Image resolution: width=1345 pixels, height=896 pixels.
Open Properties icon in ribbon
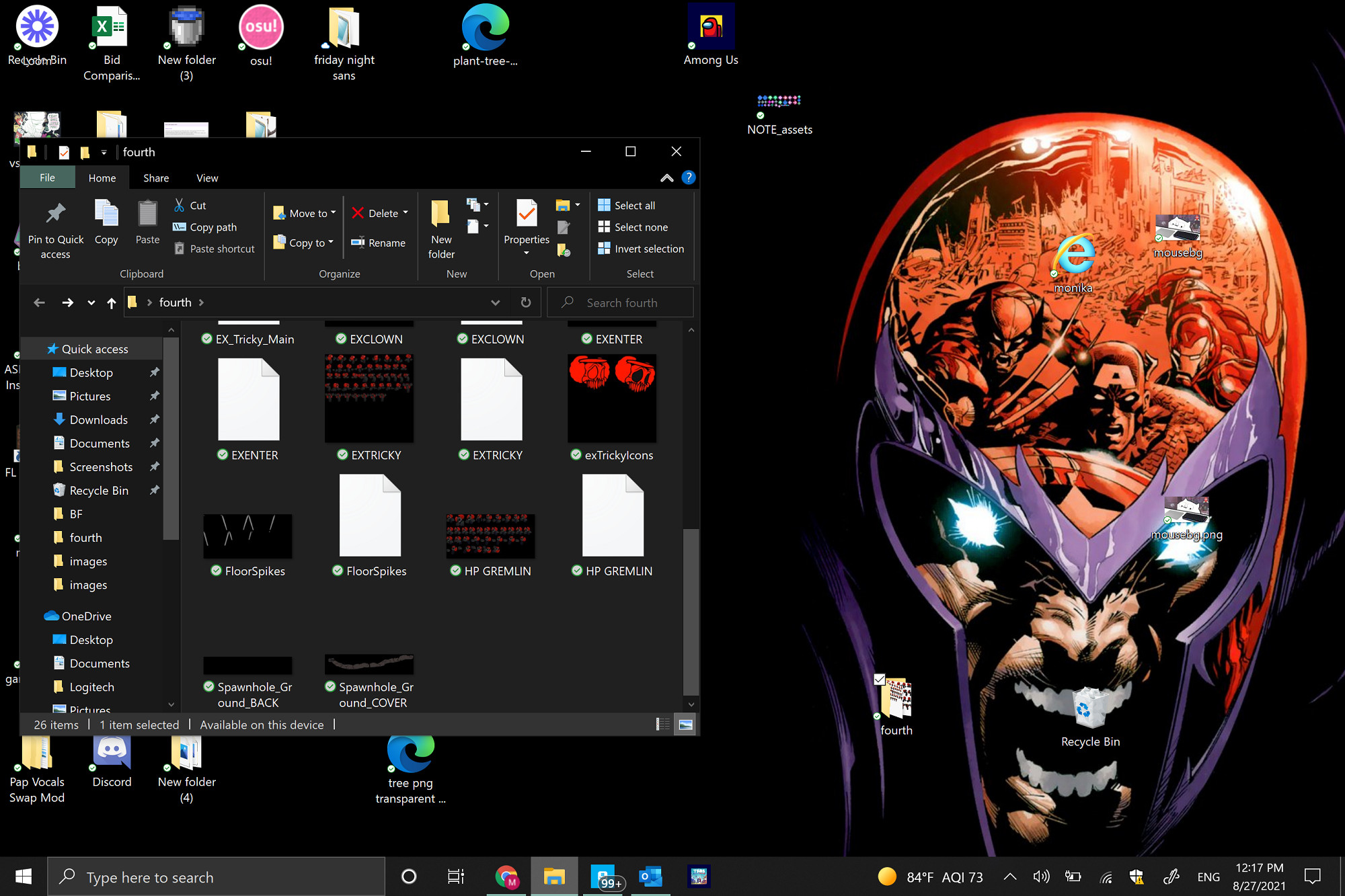pos(526,214)
